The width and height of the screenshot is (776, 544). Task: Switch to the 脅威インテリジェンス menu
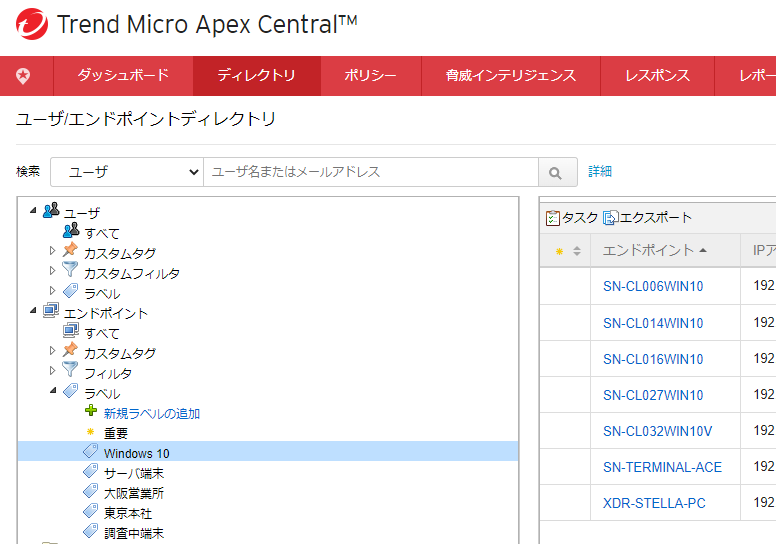point(510,76)
